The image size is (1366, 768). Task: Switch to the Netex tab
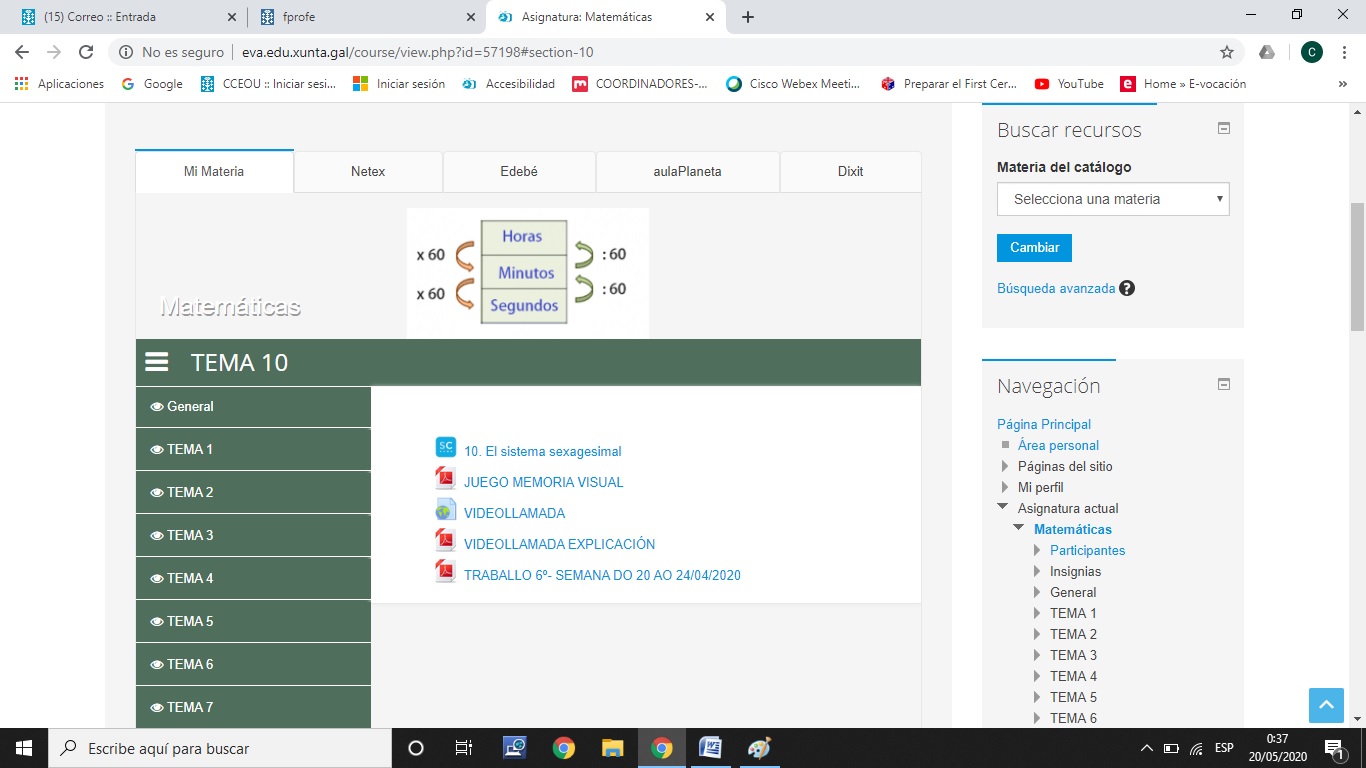(368, 171)
